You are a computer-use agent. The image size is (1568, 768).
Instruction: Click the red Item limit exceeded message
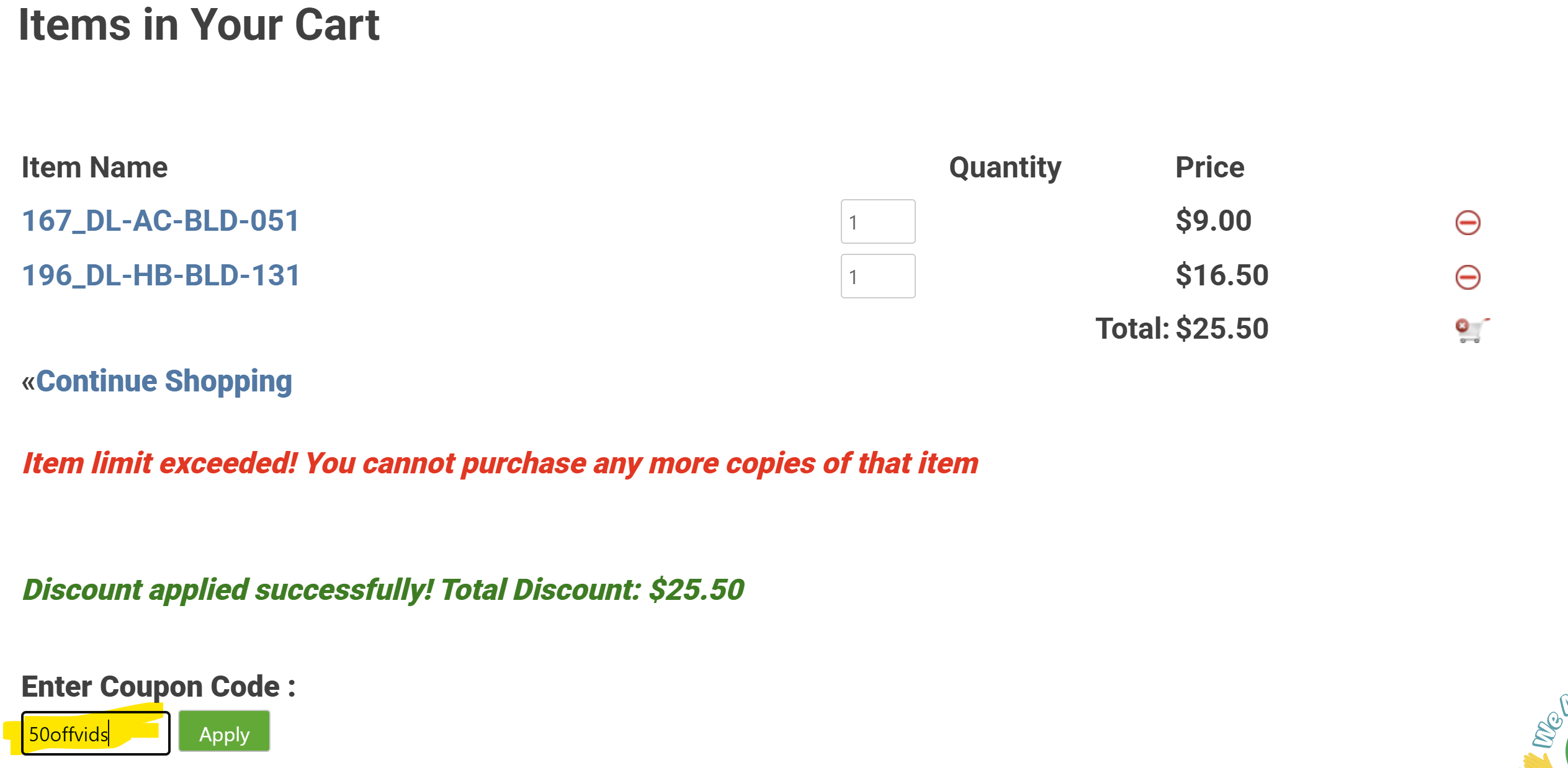(x=500, y=464)
